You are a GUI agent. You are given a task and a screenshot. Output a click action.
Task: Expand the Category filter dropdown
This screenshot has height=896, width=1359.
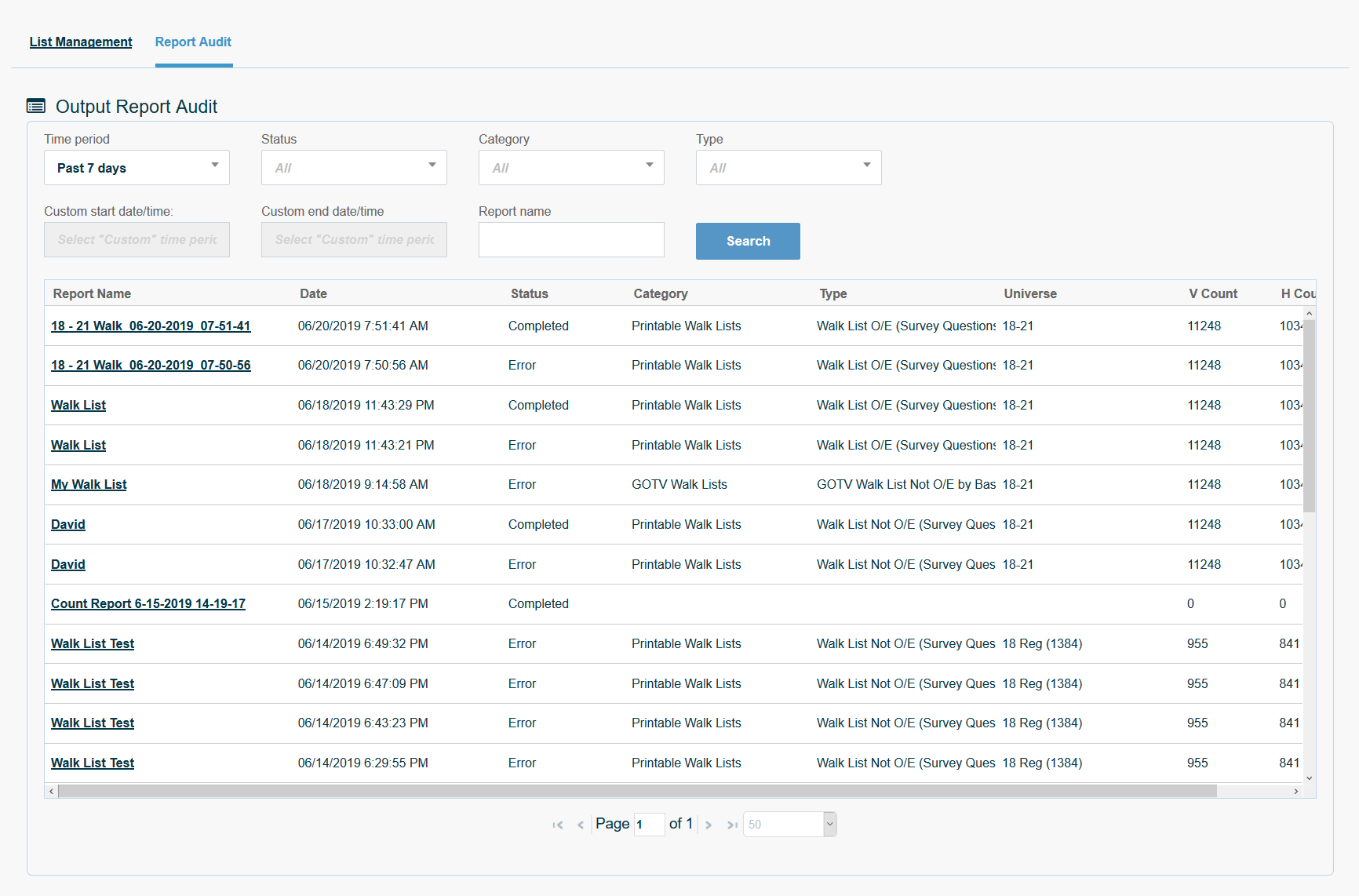click(x=570, y=167)
